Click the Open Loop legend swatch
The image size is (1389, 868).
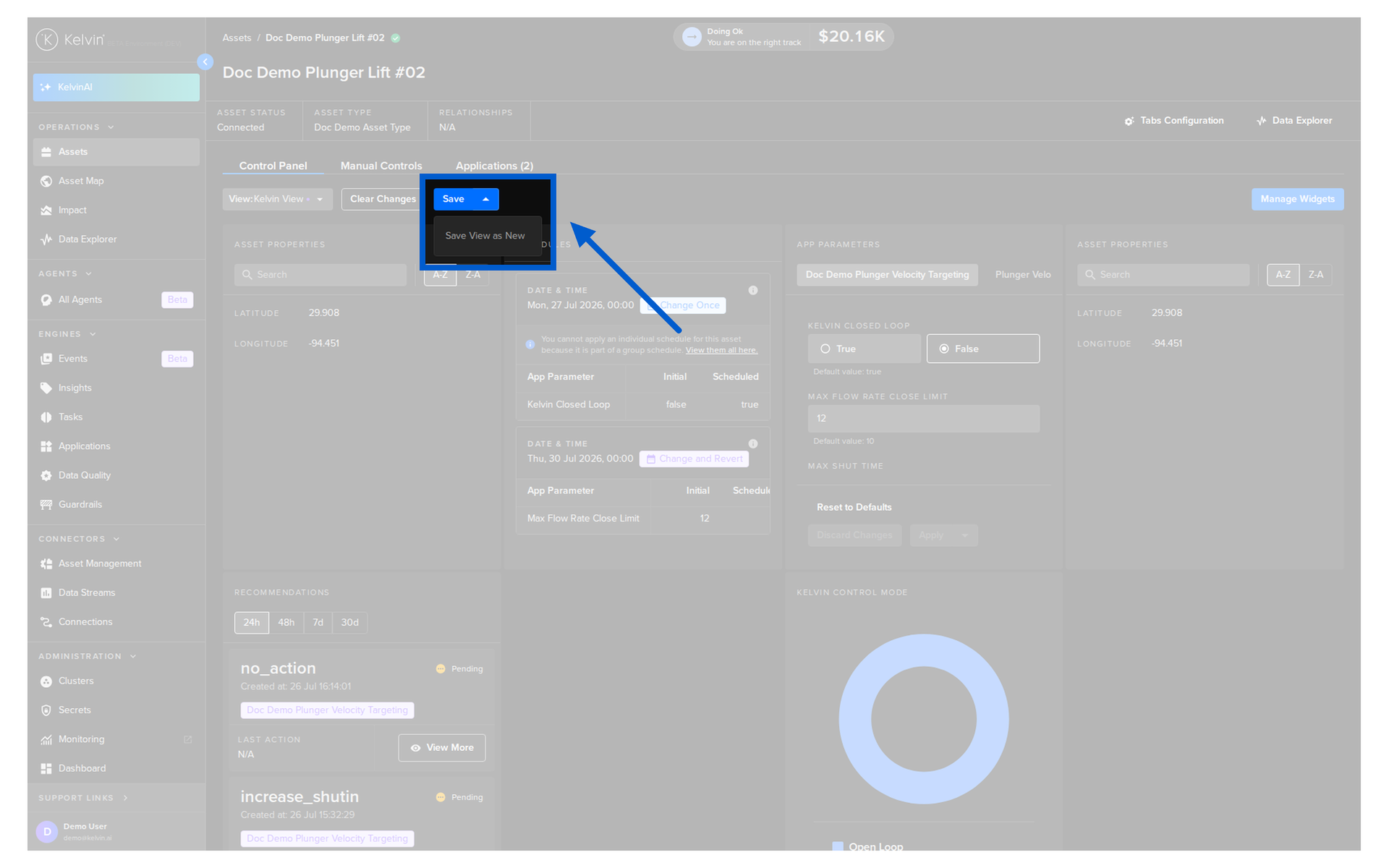[838, 846]
